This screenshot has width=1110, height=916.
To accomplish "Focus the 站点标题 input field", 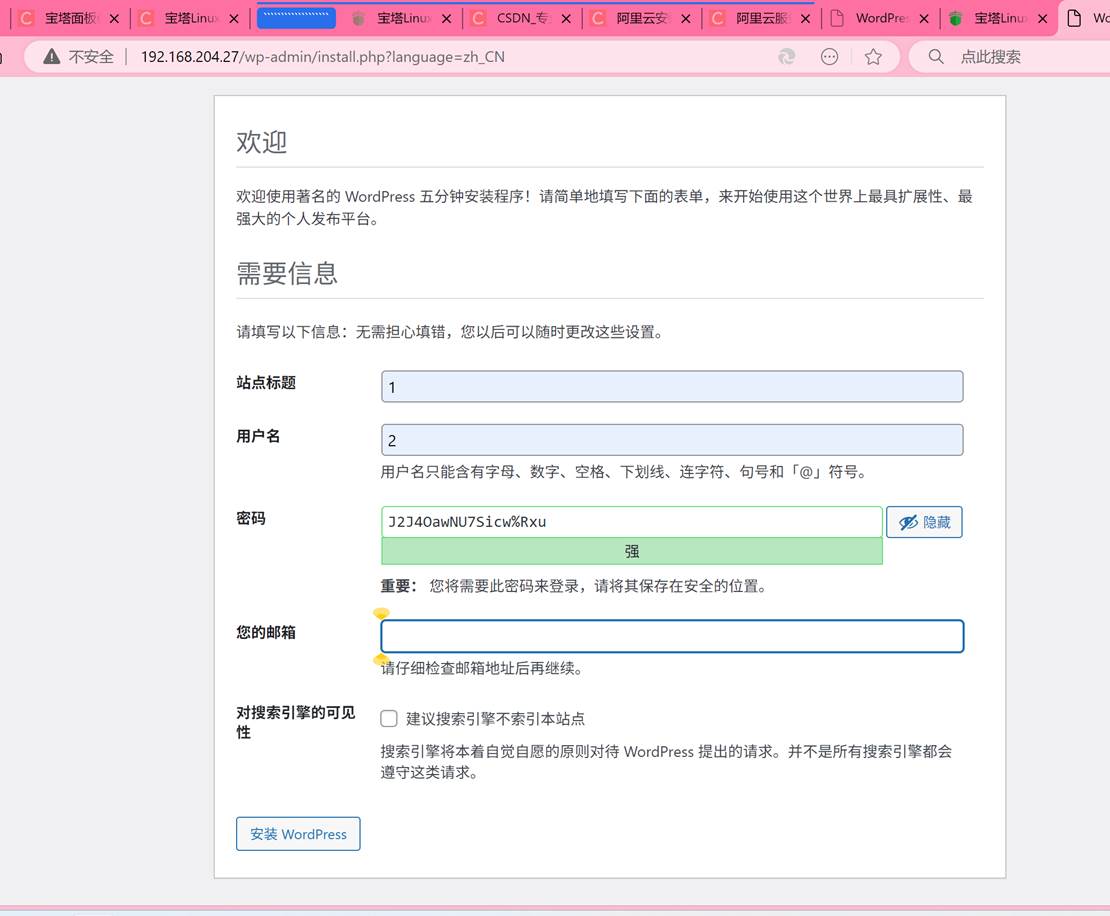I will tap(672, 387).
